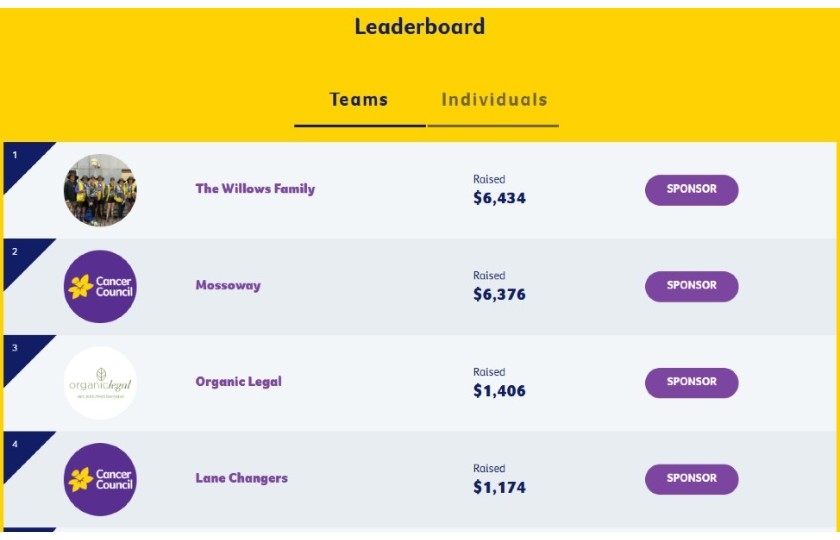Viewport: 840px width, 540px height.
Task: Click the Leaderboard heading
Action: (420, 27)
